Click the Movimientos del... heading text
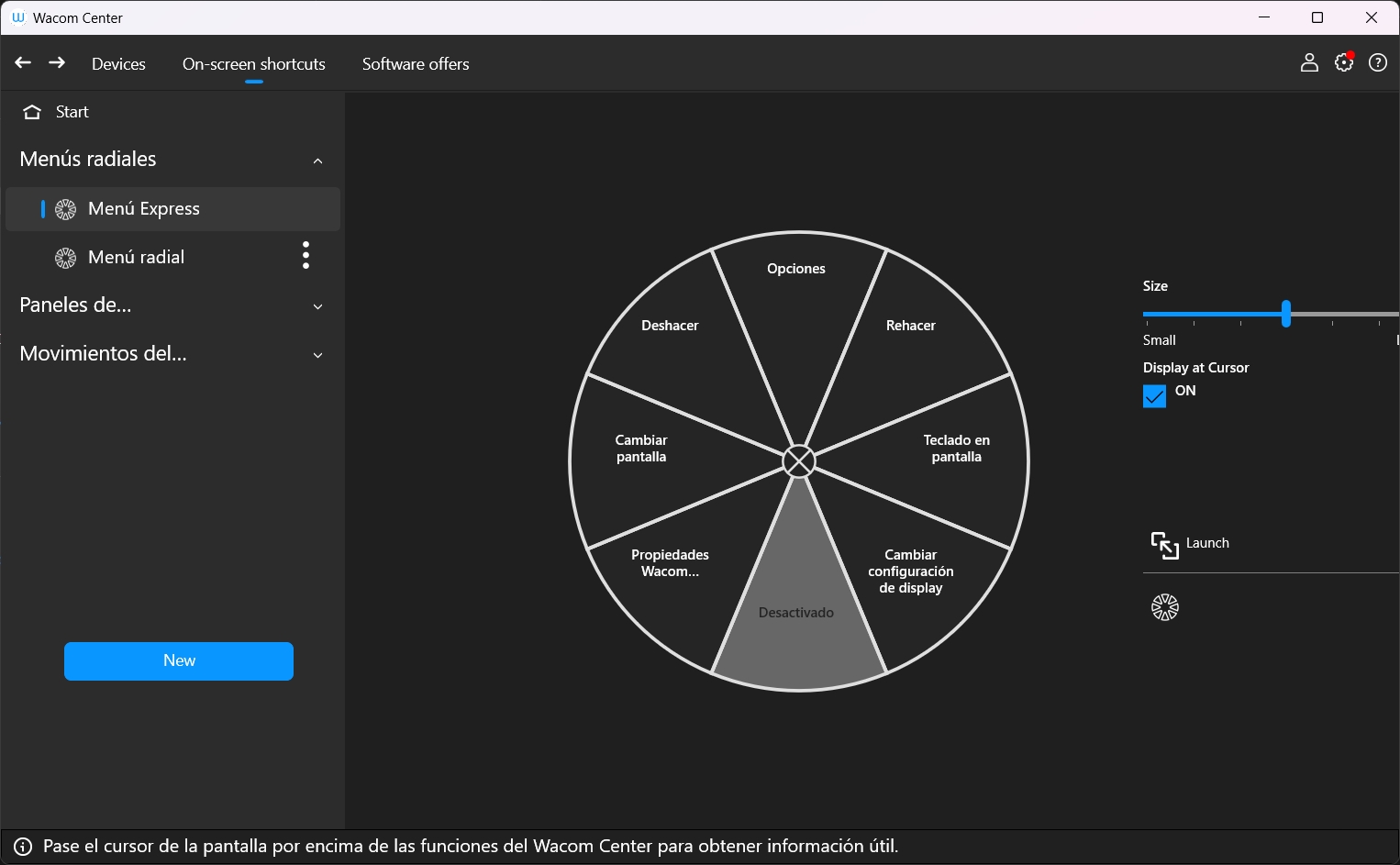This screenshot has height=865, width=1400. [x=103, y=354]
